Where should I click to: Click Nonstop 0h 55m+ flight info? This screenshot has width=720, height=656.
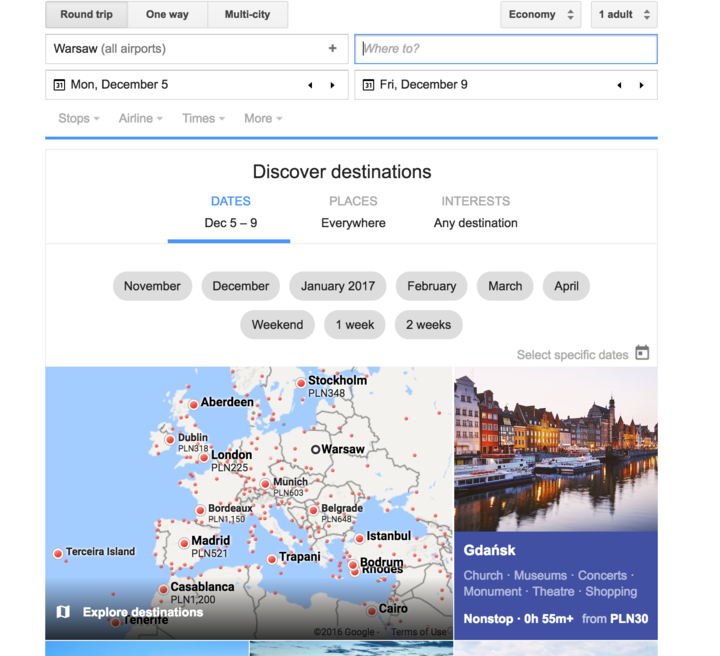coord(518,619)
